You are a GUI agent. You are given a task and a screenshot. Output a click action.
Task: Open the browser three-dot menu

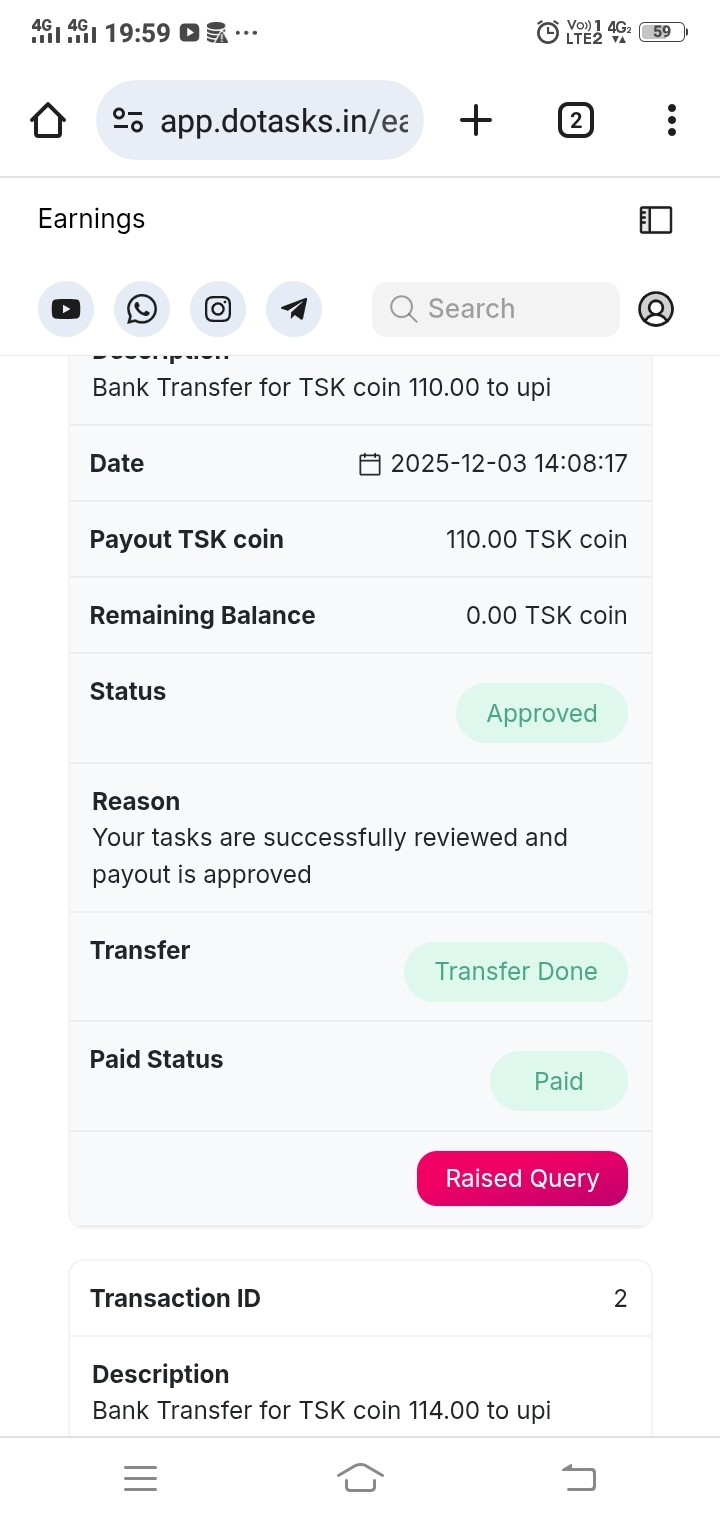[671, 121]
